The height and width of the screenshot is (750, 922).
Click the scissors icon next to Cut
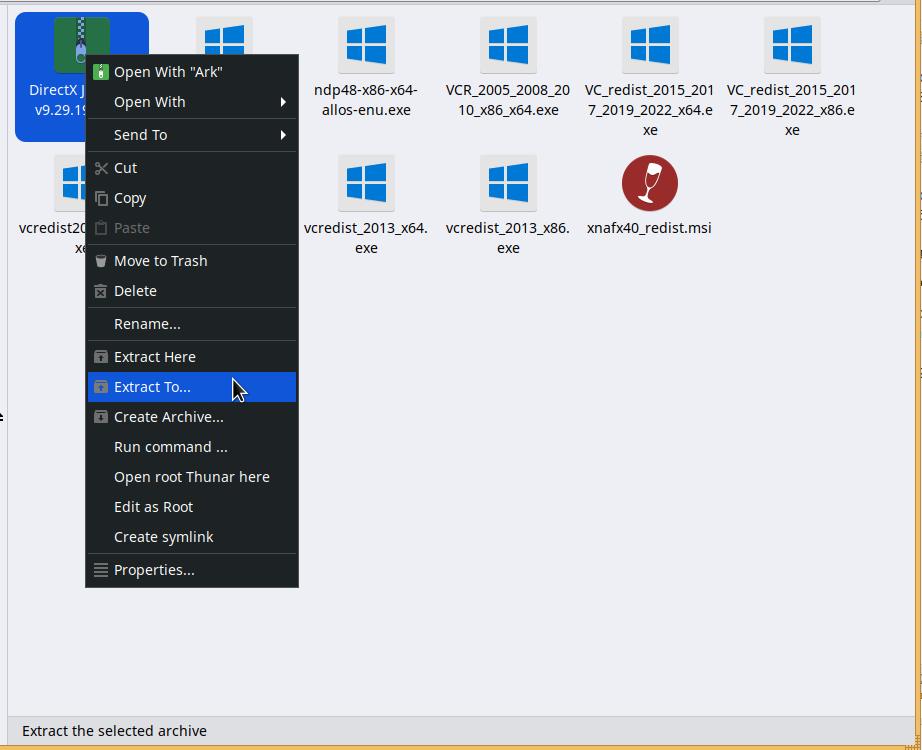(101, 168)
